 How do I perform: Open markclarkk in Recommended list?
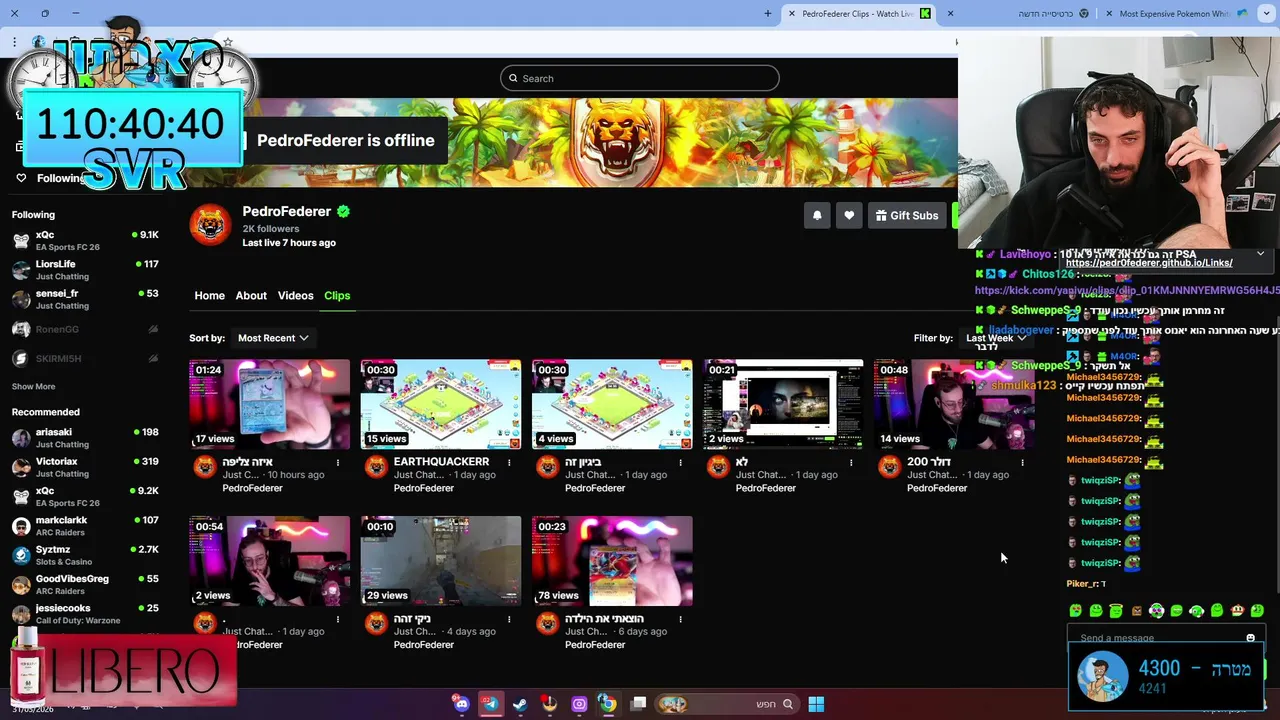pos(85,526)
